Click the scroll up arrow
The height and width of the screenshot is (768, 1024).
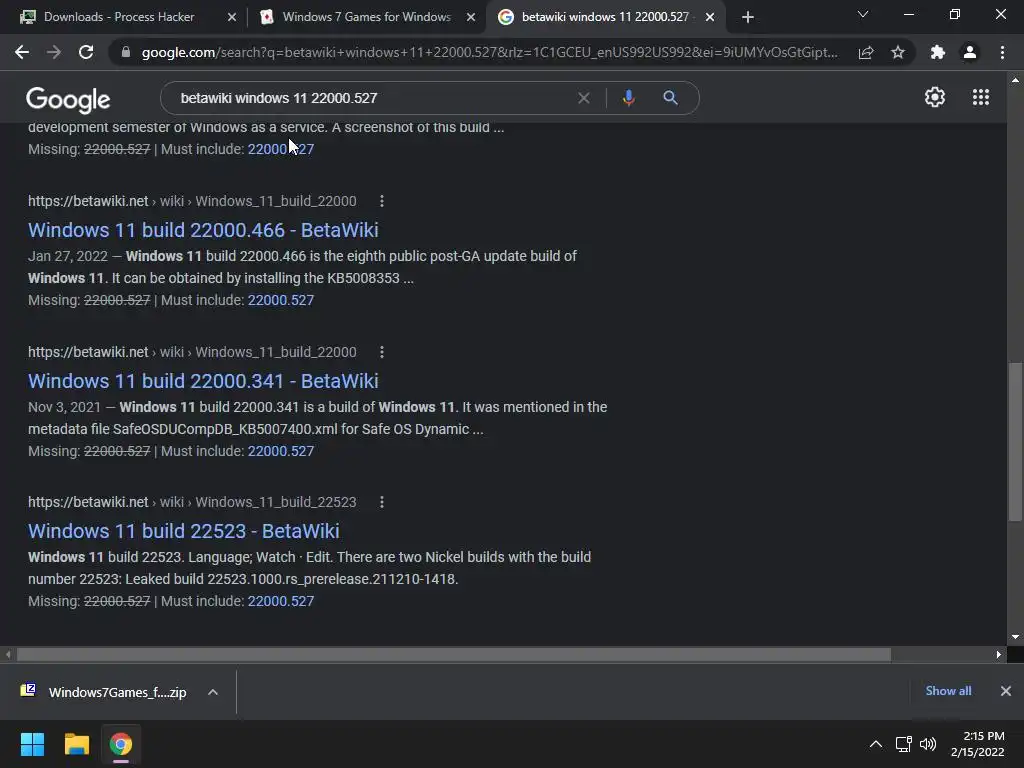(1015, 80)
